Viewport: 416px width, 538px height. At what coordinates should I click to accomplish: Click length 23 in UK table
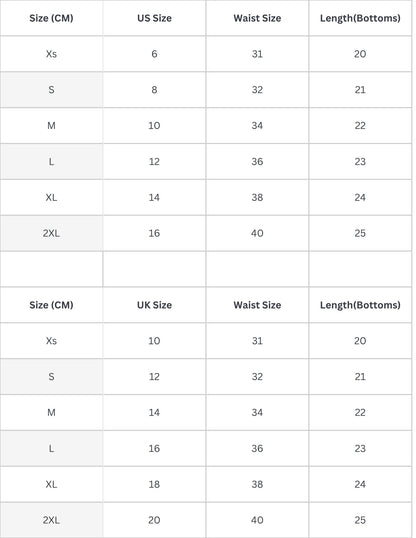coord(360,448)
